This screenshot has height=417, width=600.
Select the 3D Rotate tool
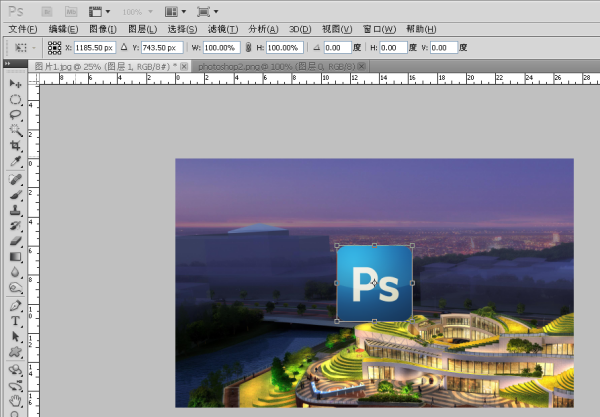coord(15,370)
